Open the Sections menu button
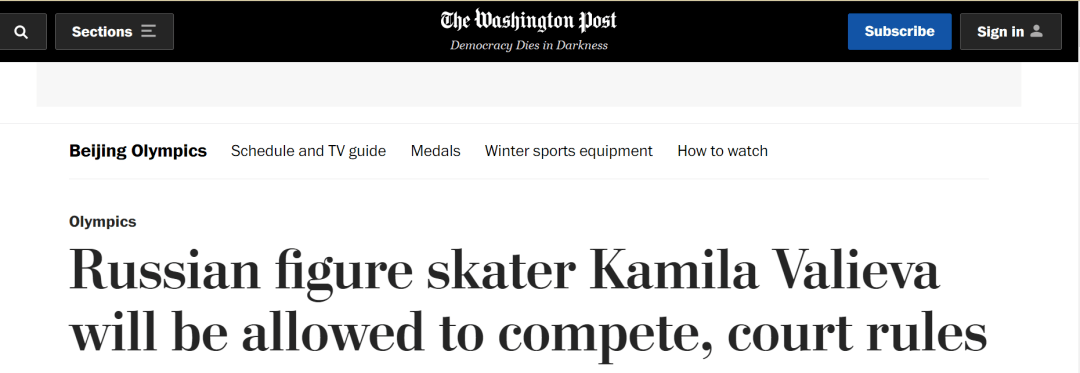1080x373 pixels. pos(114,32)
